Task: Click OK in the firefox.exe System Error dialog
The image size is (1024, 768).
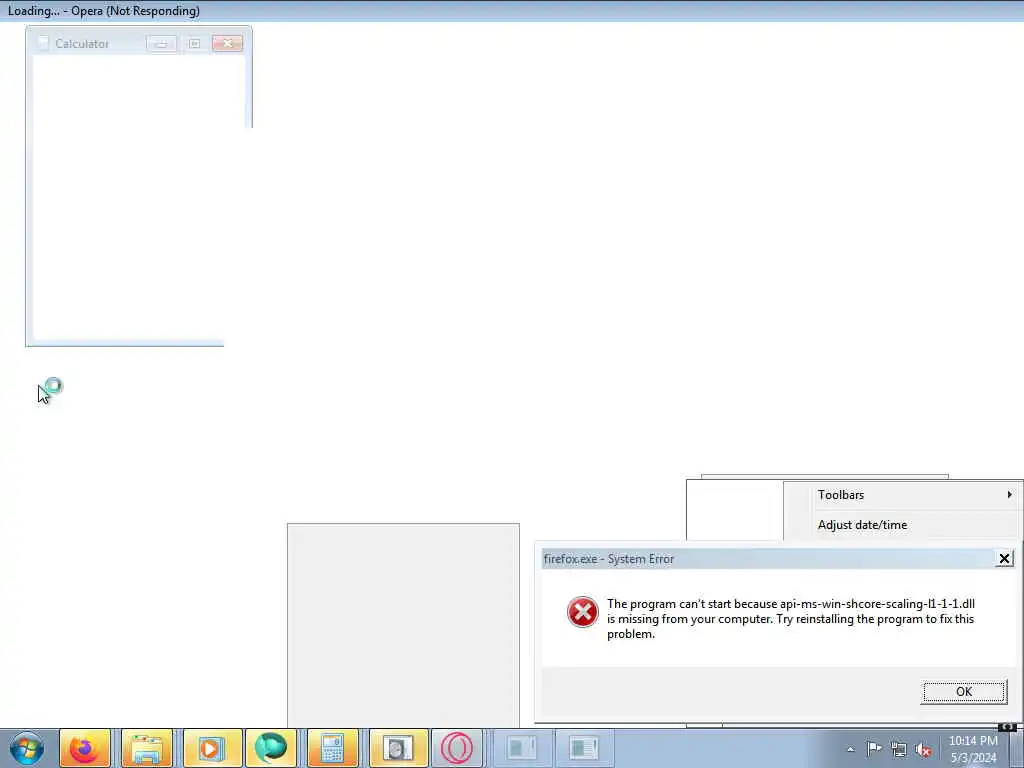Action: pyautogui.click(x=964, y=692)
